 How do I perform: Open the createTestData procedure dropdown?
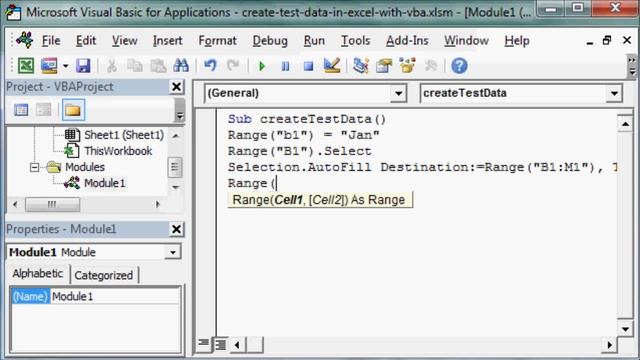[614, 93]
